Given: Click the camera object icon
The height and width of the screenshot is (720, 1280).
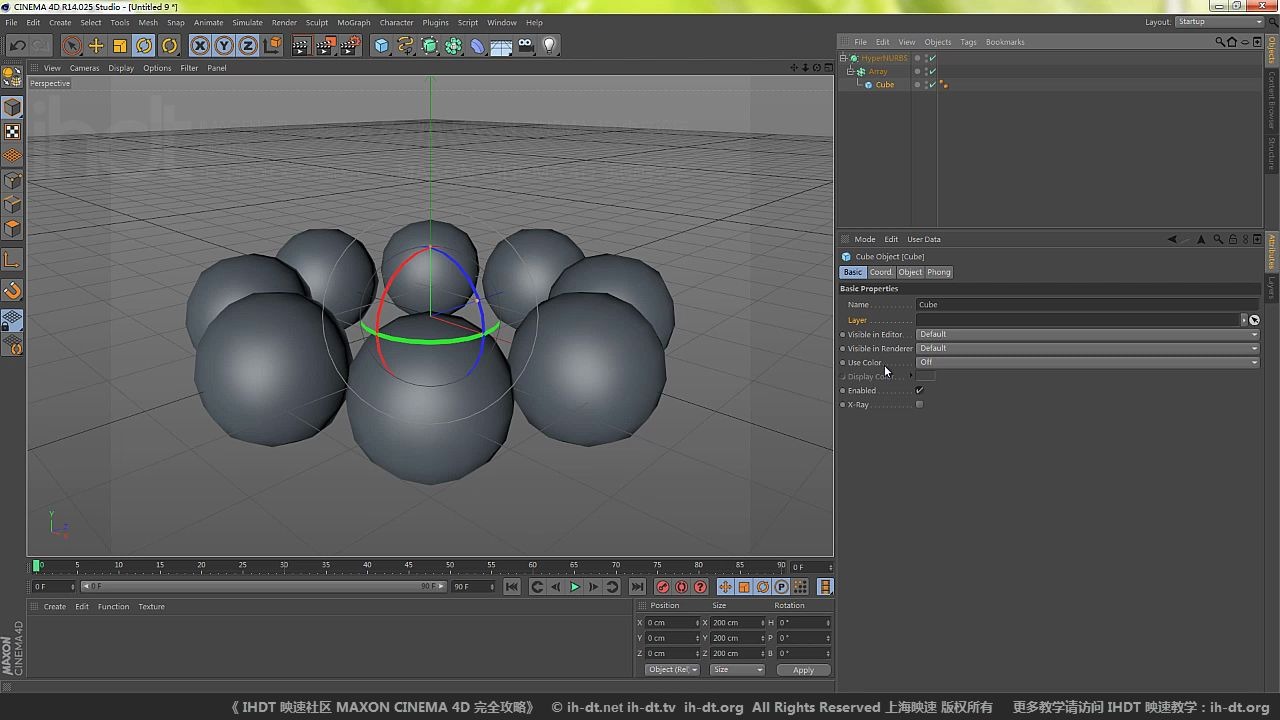Looking at the screenshot, I should pyautogui.click(x=526, y=46).
